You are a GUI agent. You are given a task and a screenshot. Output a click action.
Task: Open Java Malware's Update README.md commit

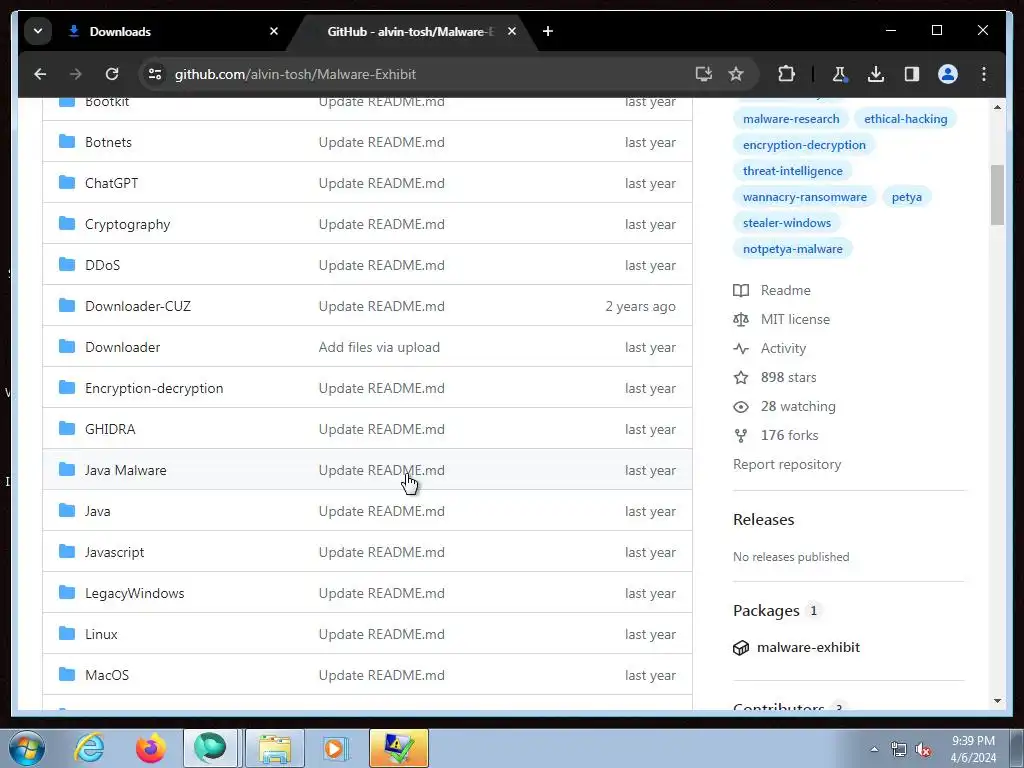381,470
